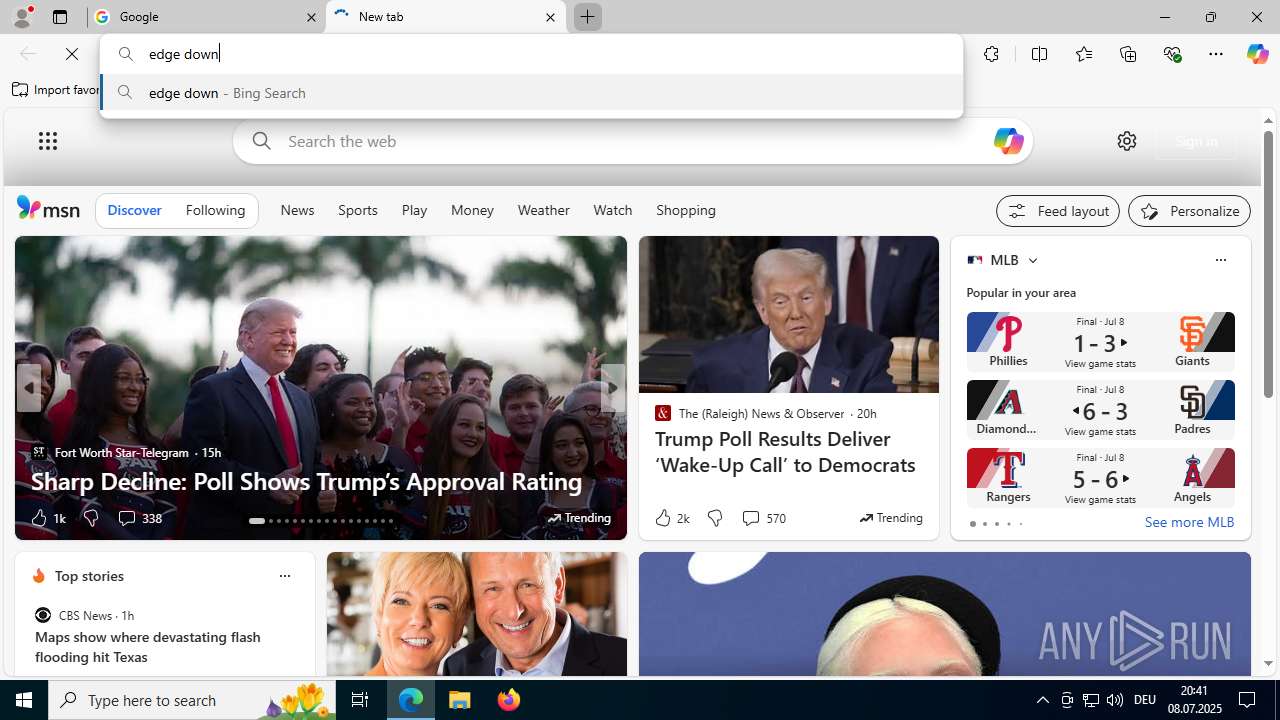Image resolution: width=1280 pixels, height=720 pixels.
Task: Open a new tab with plus button
Action: [587, 17]
